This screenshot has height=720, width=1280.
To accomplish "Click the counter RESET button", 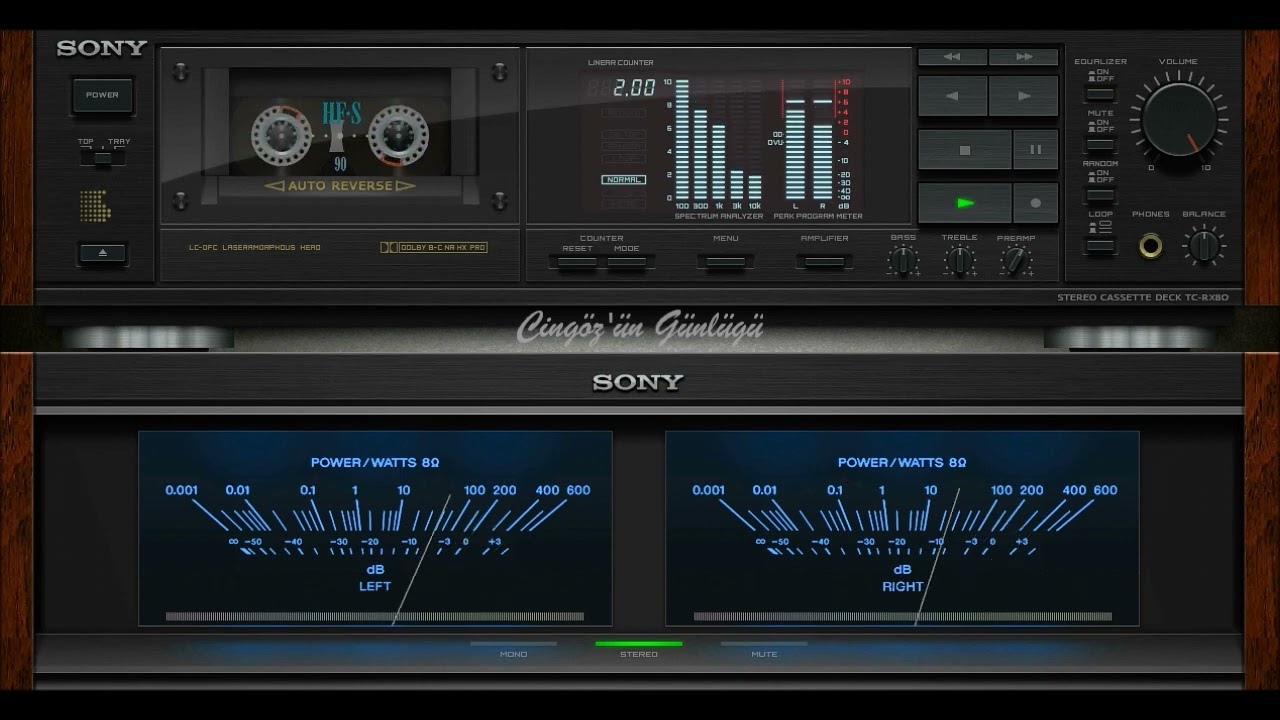I will [x=577, y=262].
